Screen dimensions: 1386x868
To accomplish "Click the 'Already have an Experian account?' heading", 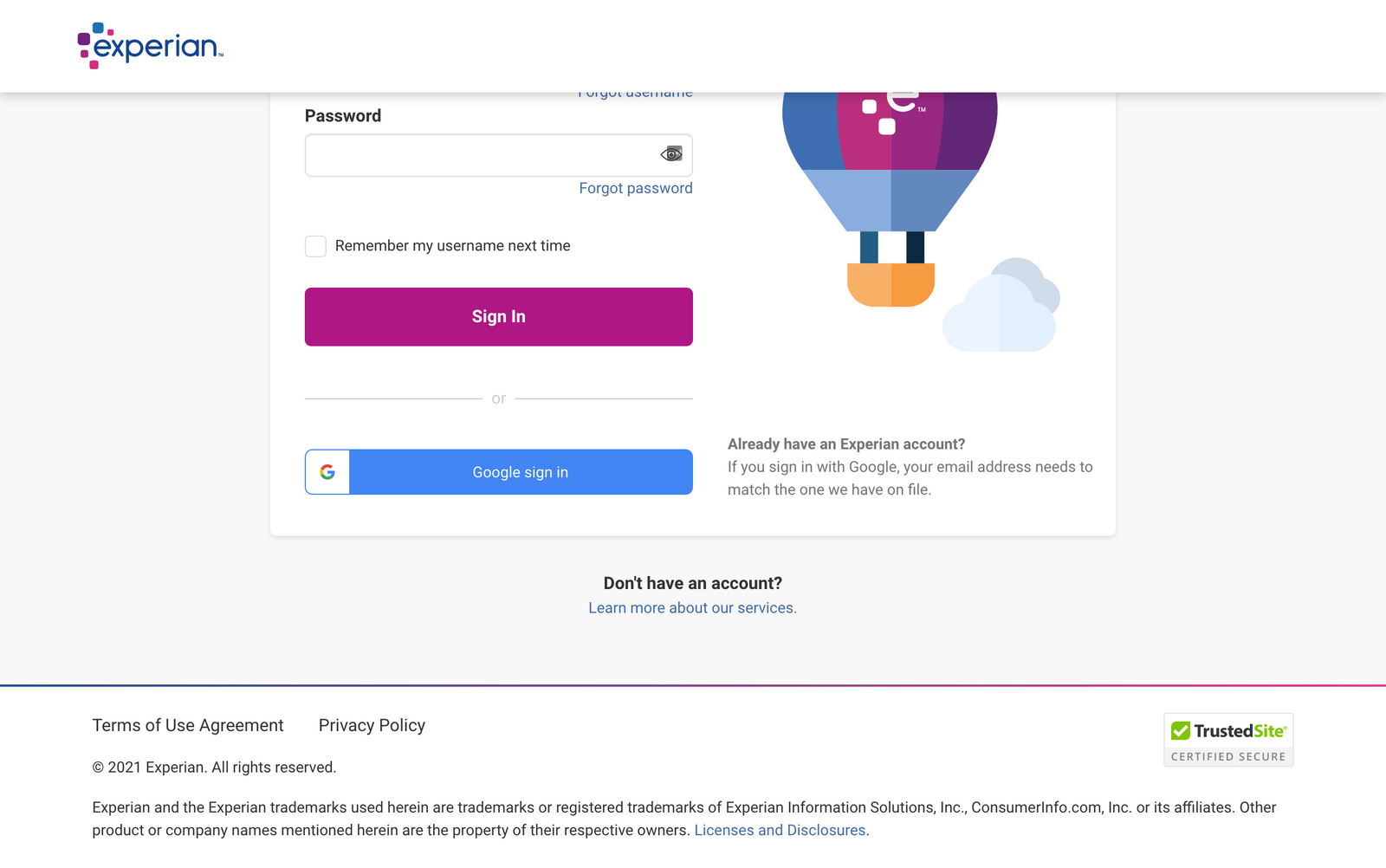I will pos(846,444).
